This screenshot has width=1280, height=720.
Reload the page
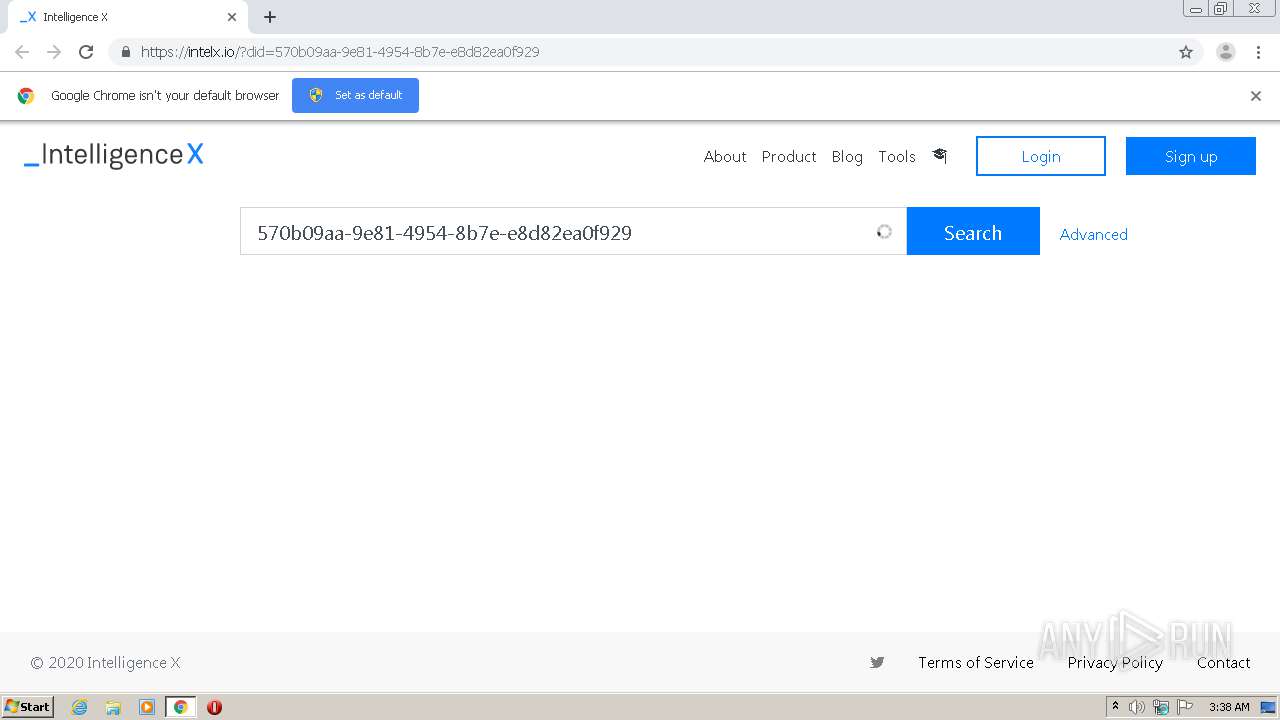point(86,52)
